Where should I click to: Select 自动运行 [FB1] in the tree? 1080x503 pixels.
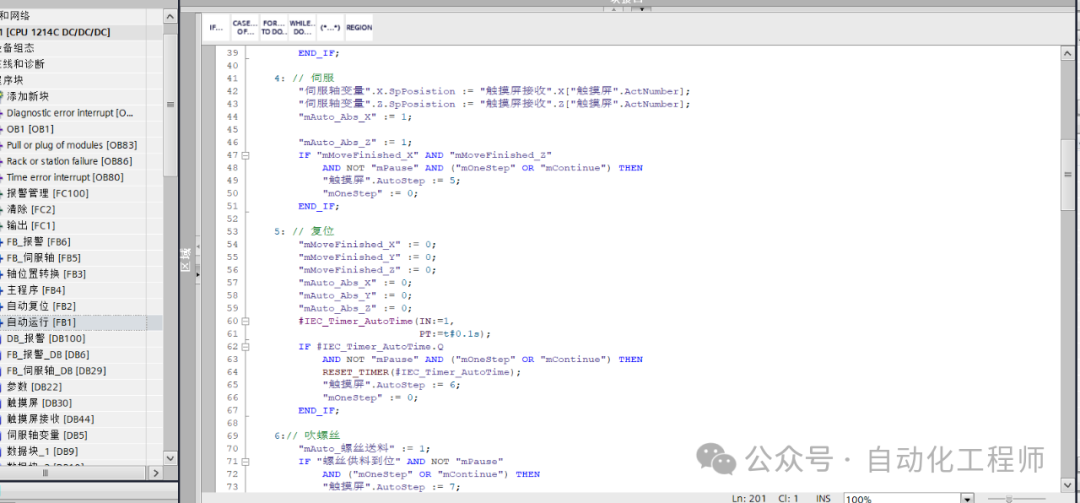click(41, 322)
